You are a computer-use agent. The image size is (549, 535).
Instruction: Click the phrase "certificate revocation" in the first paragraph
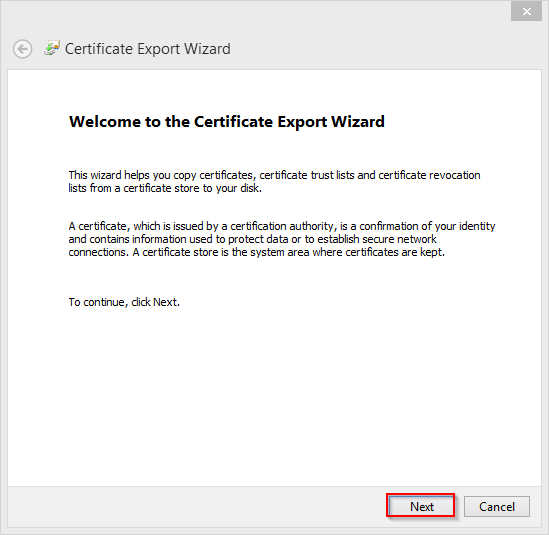point(429,175)
